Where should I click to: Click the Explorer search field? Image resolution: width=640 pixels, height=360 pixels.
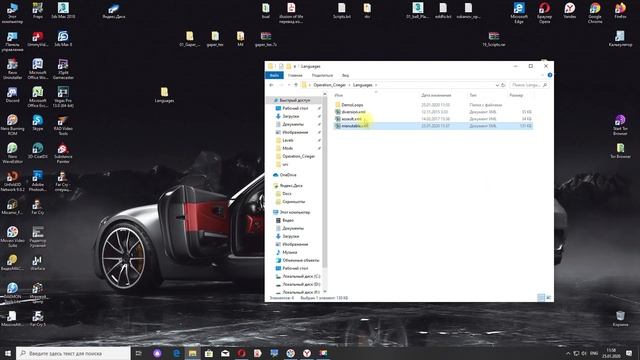[529, 85]
